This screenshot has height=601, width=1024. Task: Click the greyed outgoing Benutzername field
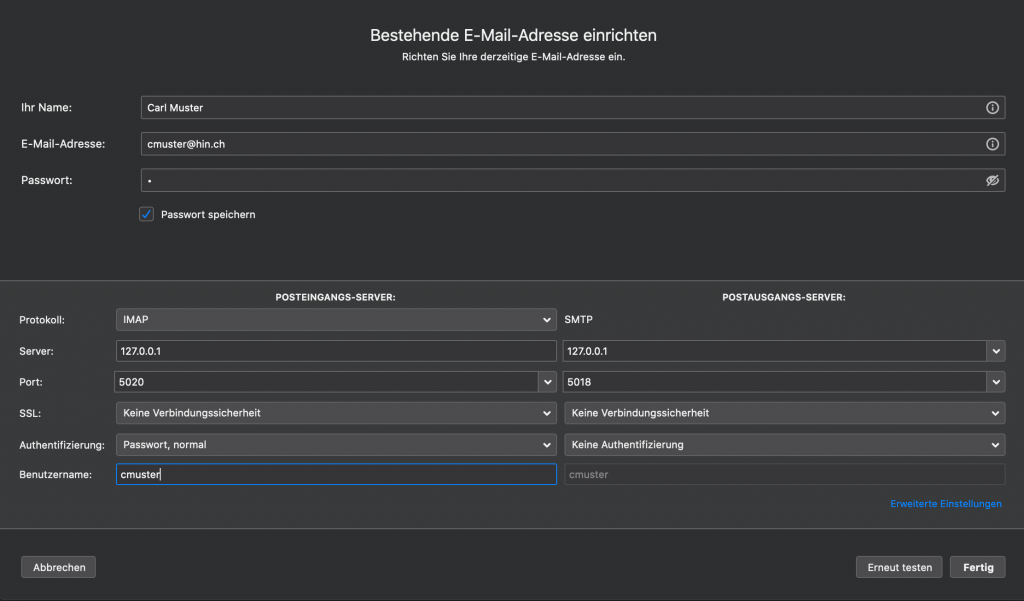point(784,474)
